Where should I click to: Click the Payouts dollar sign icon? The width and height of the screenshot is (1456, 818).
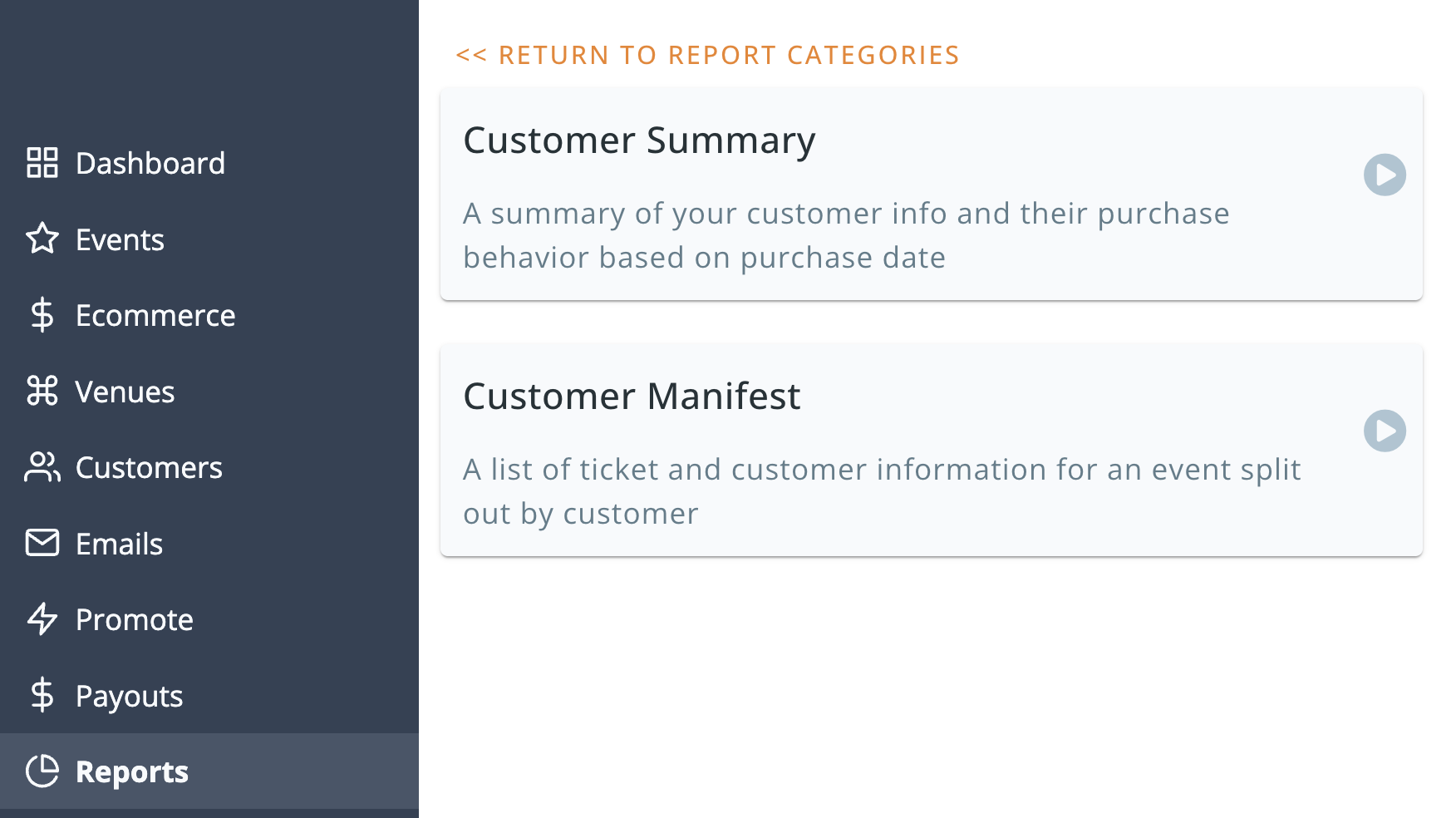point(42,695)
